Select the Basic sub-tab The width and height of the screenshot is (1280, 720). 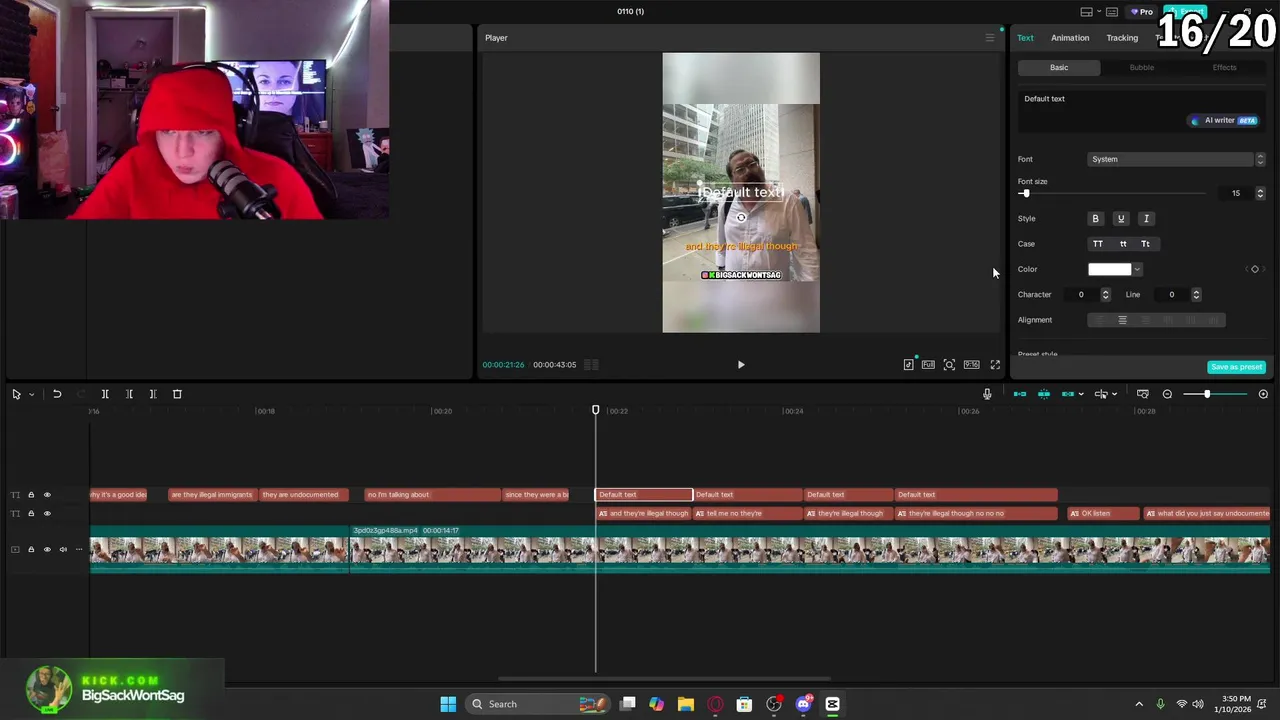pyautogui.click(x=1059, y=68)
